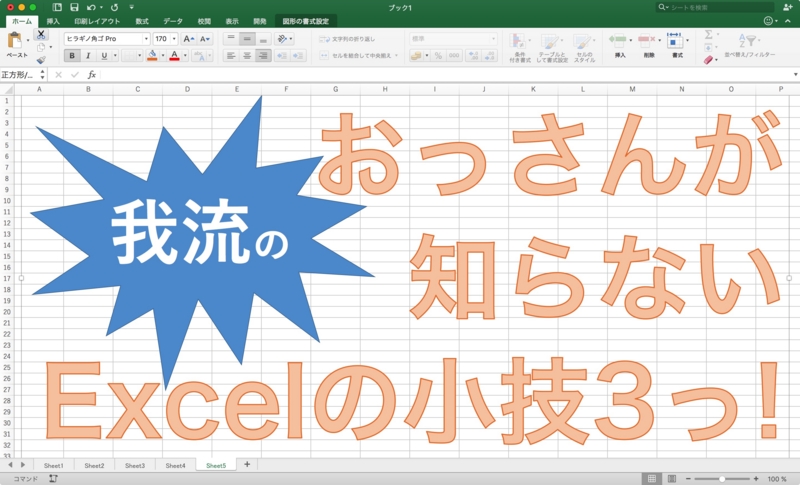Click セルを結合して中央揃え (Merge & Center)

359,56
